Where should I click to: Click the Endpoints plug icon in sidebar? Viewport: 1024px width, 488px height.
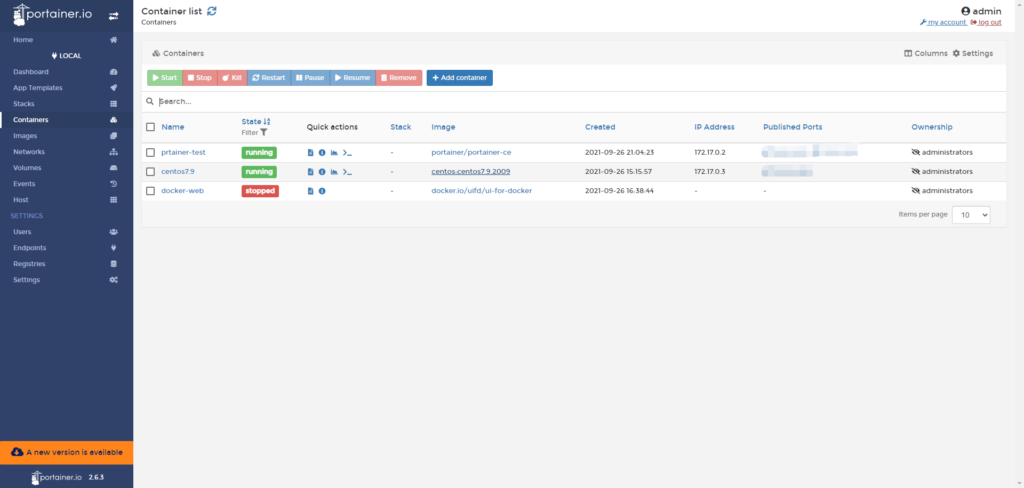(x=114, y=248)
